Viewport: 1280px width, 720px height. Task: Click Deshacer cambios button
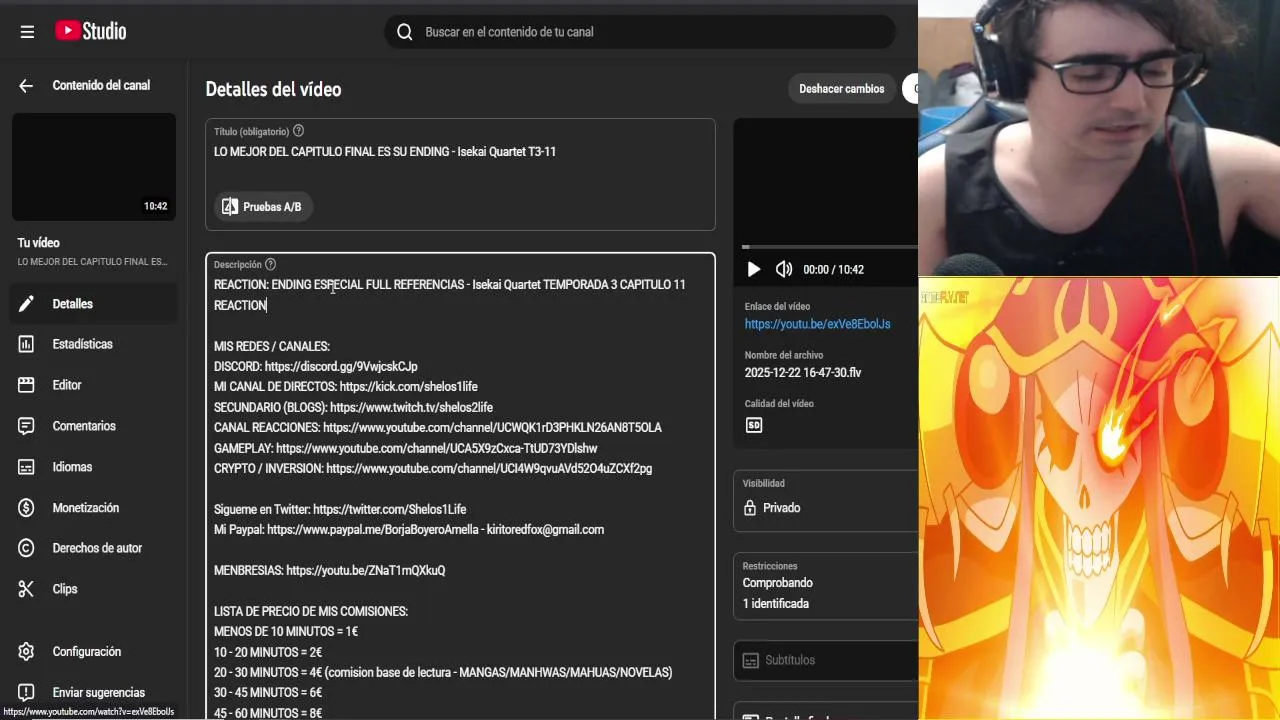click(x=842, y=89)
